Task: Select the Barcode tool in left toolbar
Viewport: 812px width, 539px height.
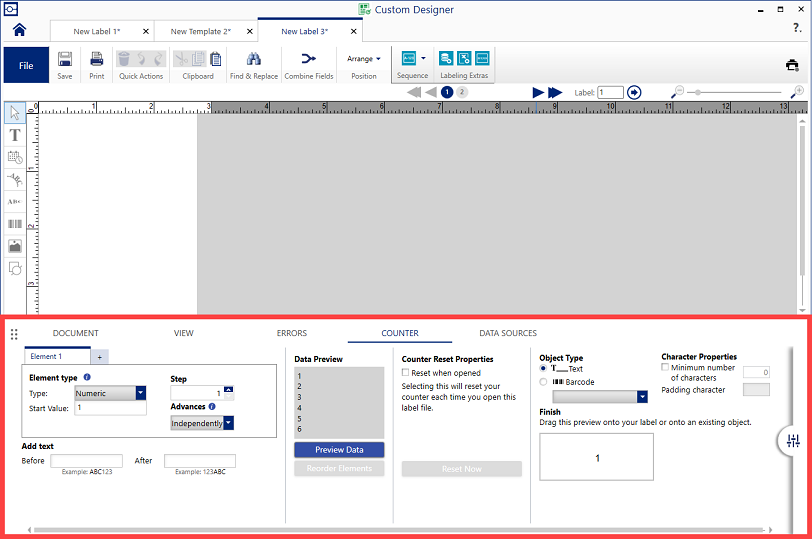Action: tap(15, 224)
